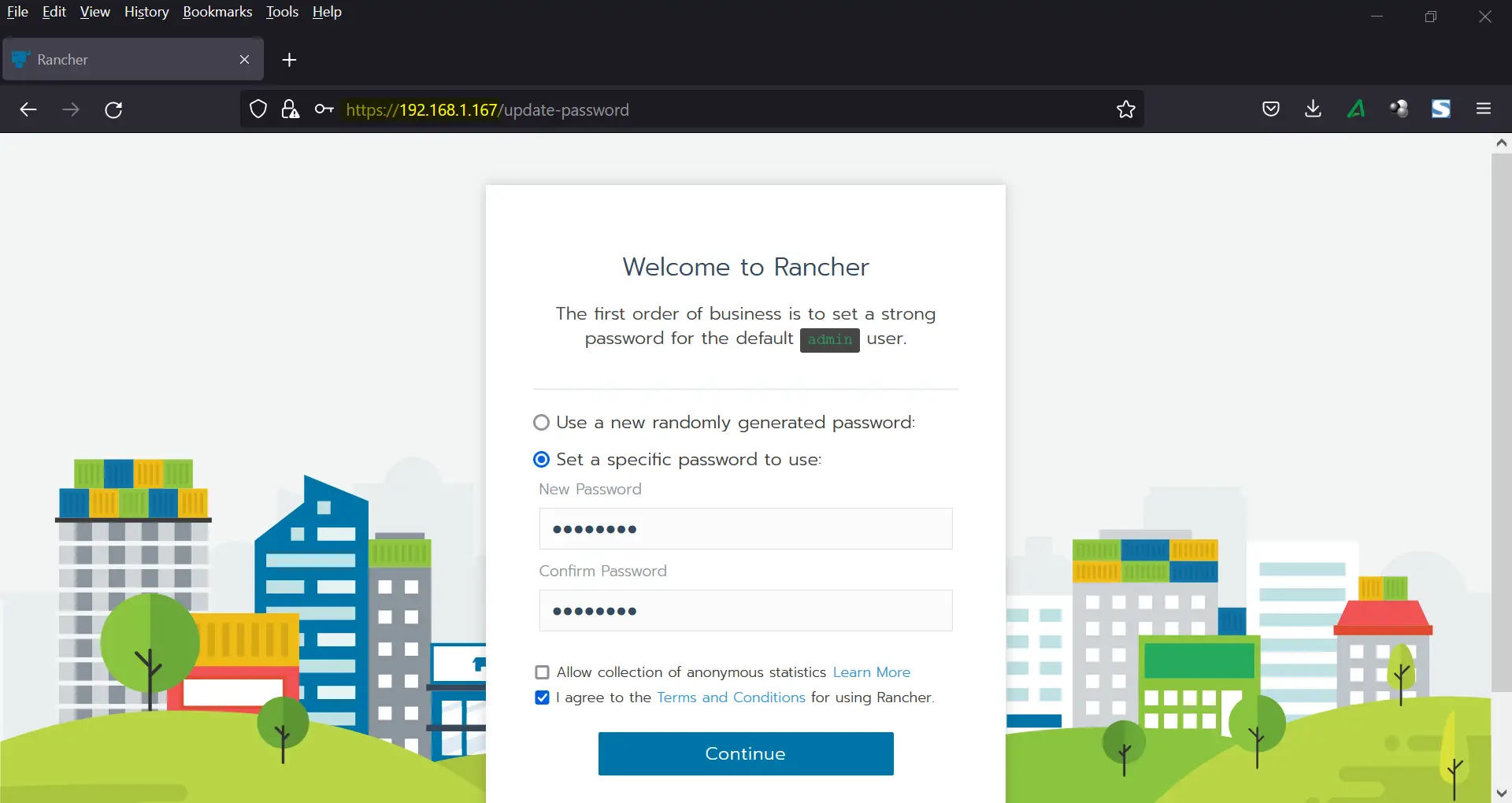Image resolution: width=1512 pixels, height=803 pixels.
Task: Open the grey sphere extension icon
Action: click(x=1399, y=109)
